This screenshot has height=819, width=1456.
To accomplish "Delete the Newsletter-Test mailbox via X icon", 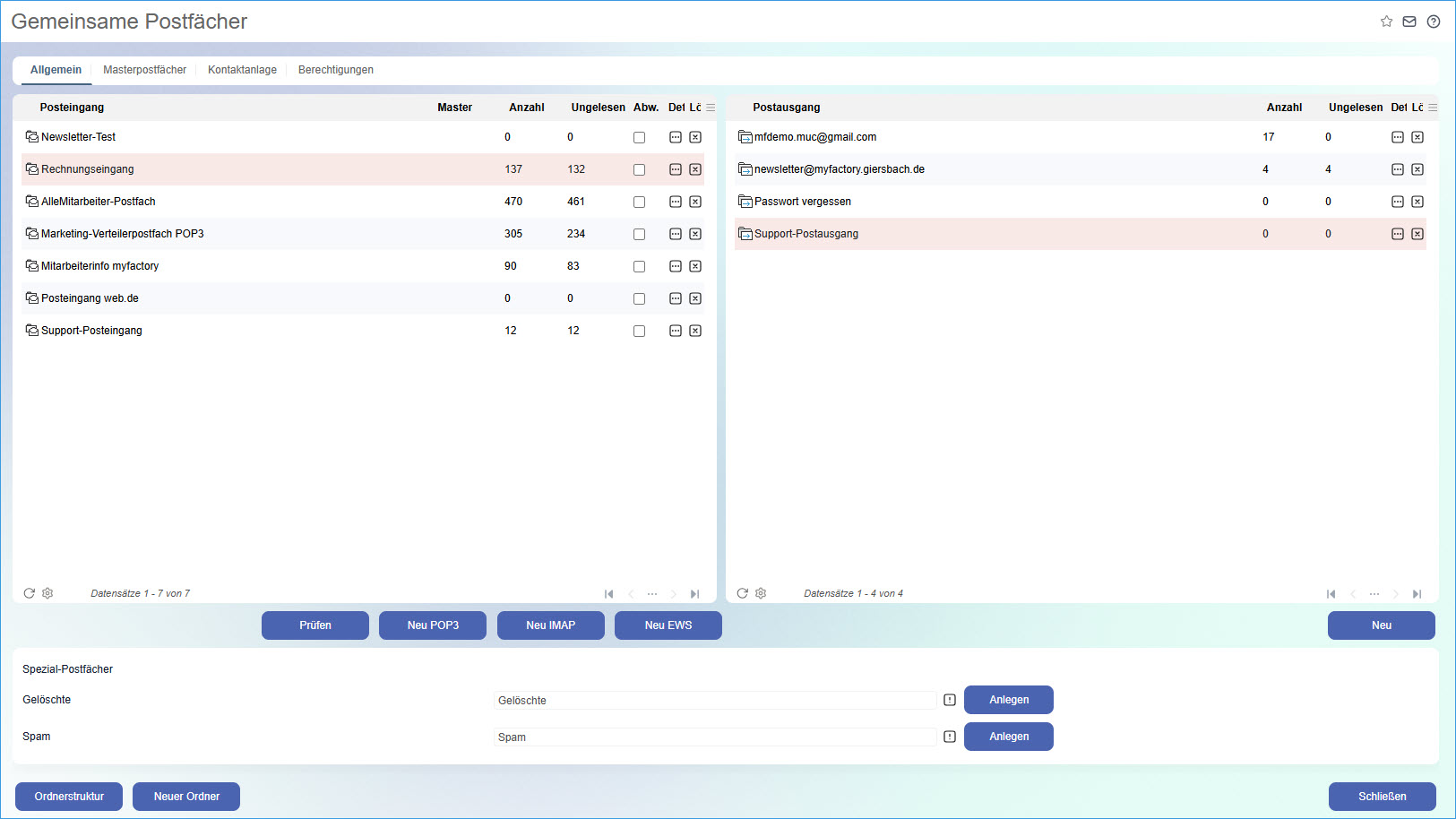I will (695, 137).
